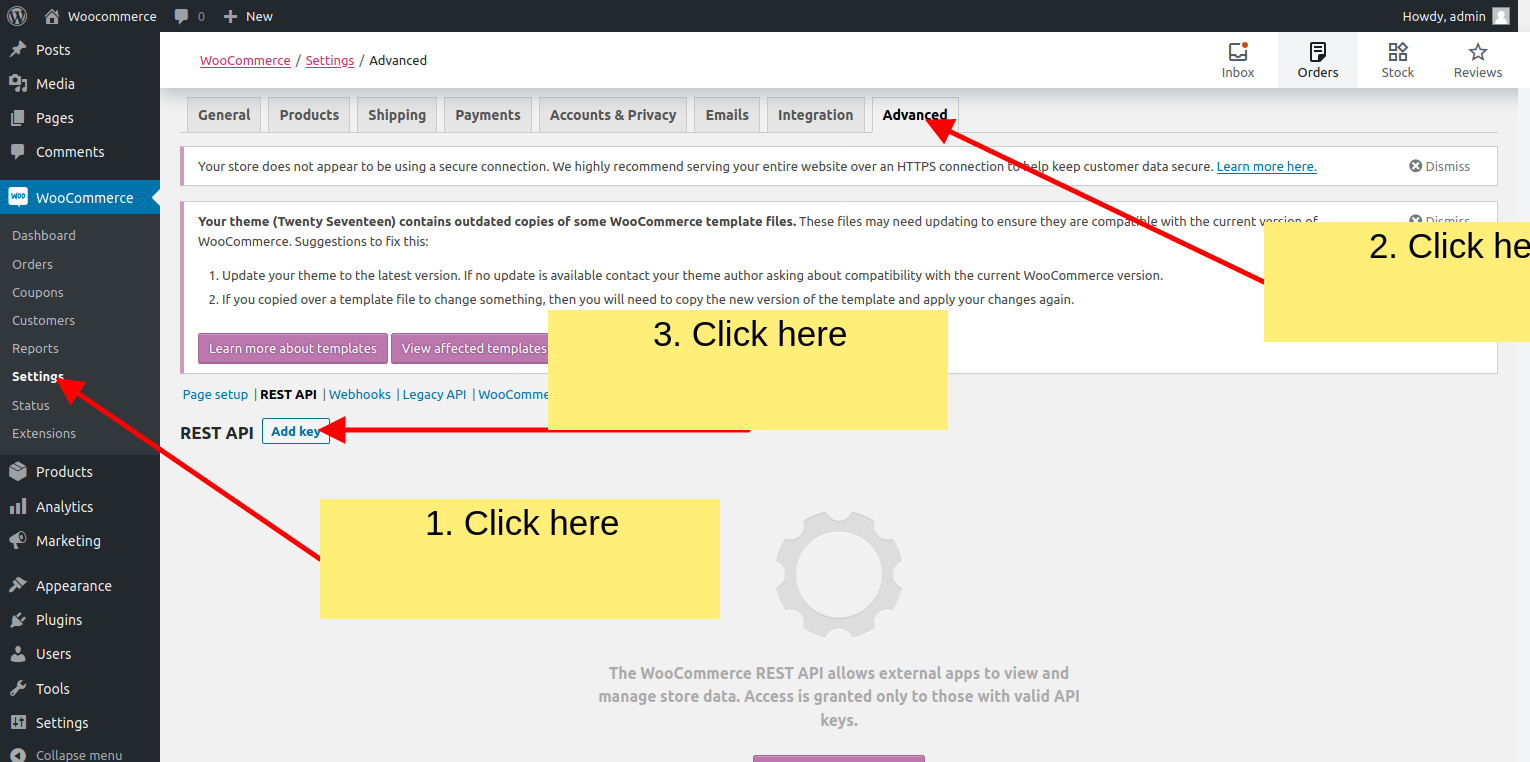Open the Marketing megaphone icon
The image size is (1530, 762).
[18, 541]
